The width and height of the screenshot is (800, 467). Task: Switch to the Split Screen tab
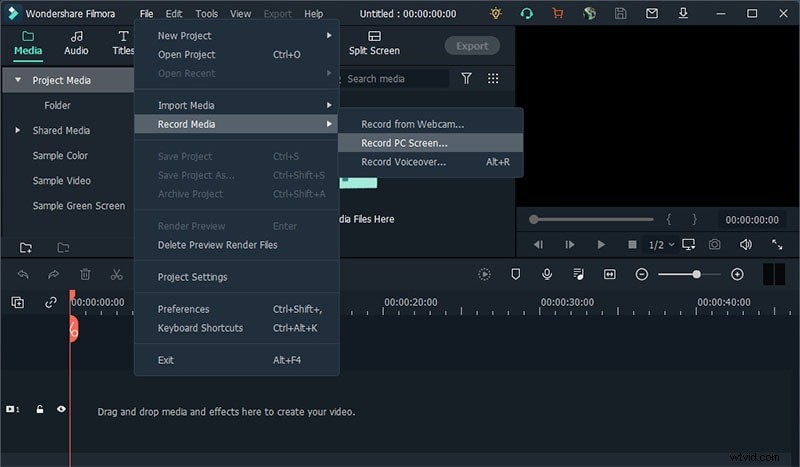coord(374,44)
